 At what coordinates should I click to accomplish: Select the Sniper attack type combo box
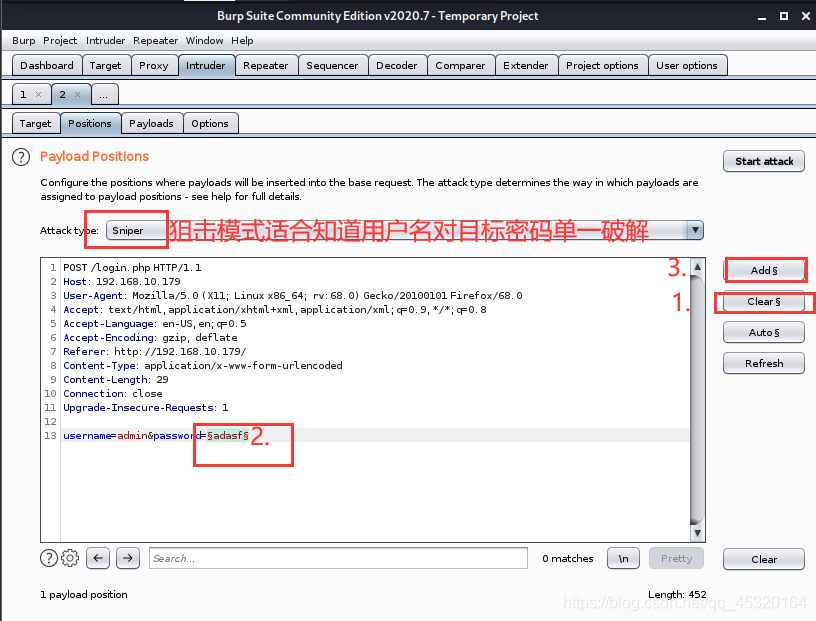(404, 230)
